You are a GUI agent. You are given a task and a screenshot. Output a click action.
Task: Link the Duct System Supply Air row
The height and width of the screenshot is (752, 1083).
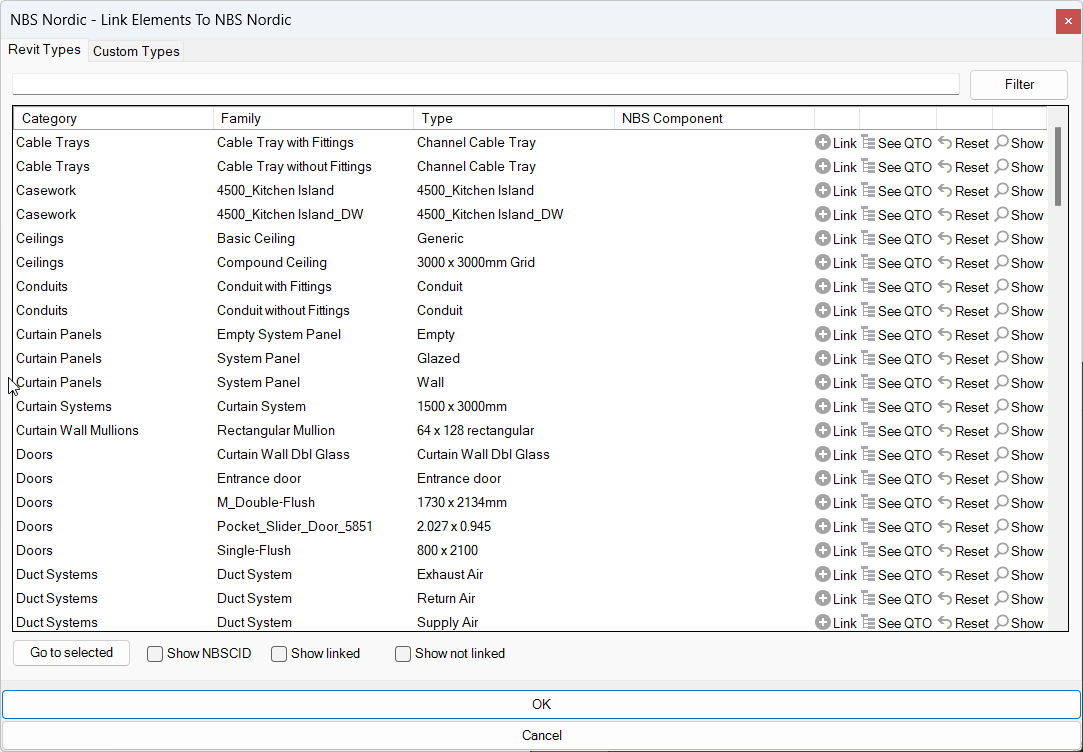point(836,623)
